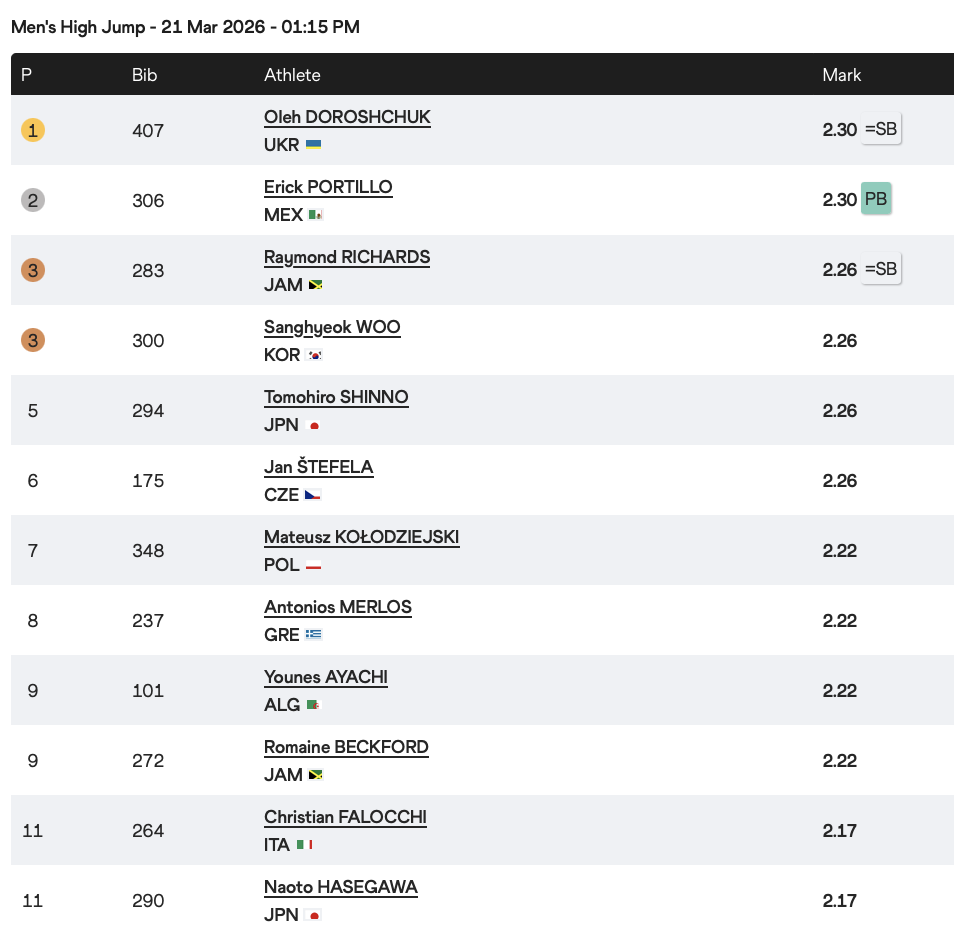Open Naoto HASEGAWA athlete profile
The width and height of the screenshot is (954, 940).
coord(341,887)
